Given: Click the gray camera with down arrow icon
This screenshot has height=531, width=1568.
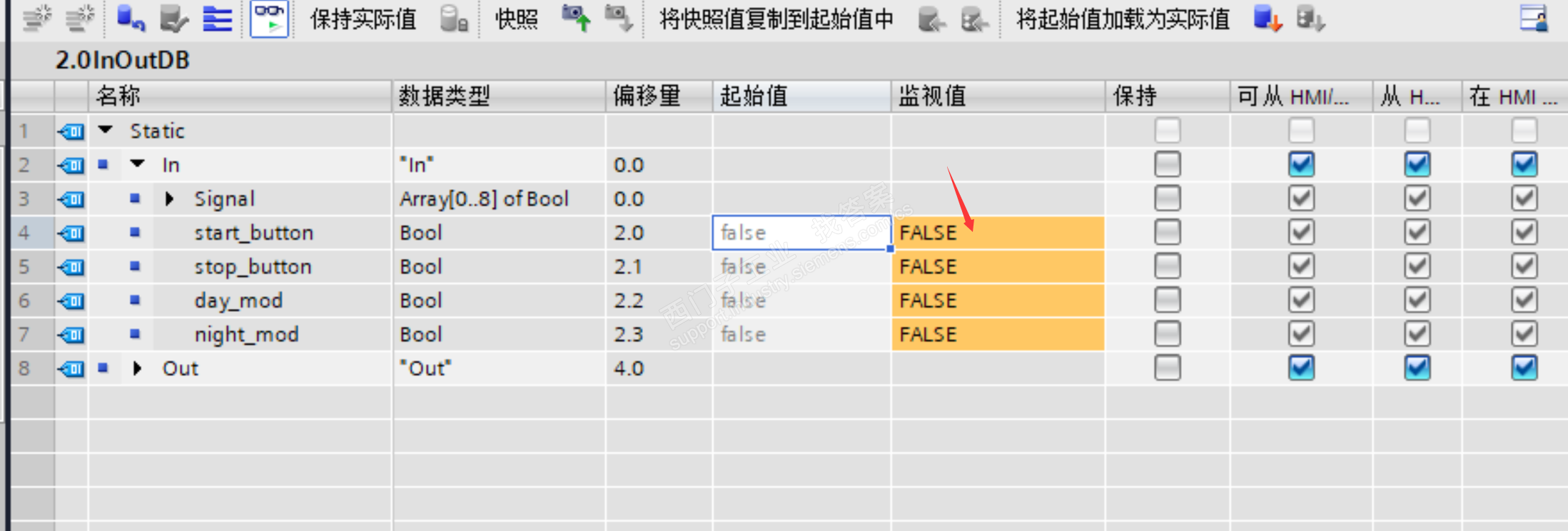Looking at the screenshot, I should coord(619,19).
